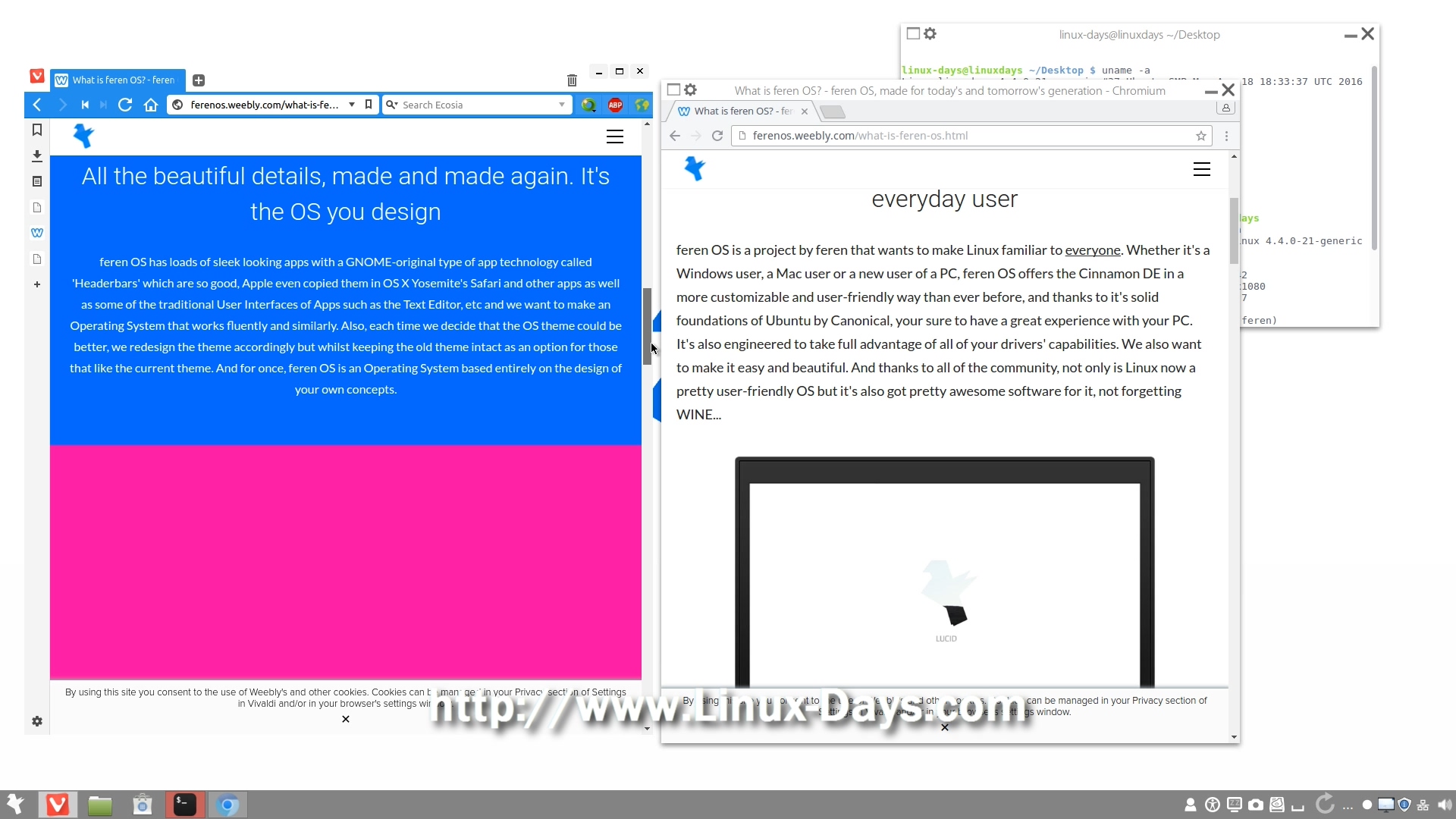This screenshot has height=819, width=1456.
Task: Open the Vivaldi downloads side panel
Action: [36, 155]
